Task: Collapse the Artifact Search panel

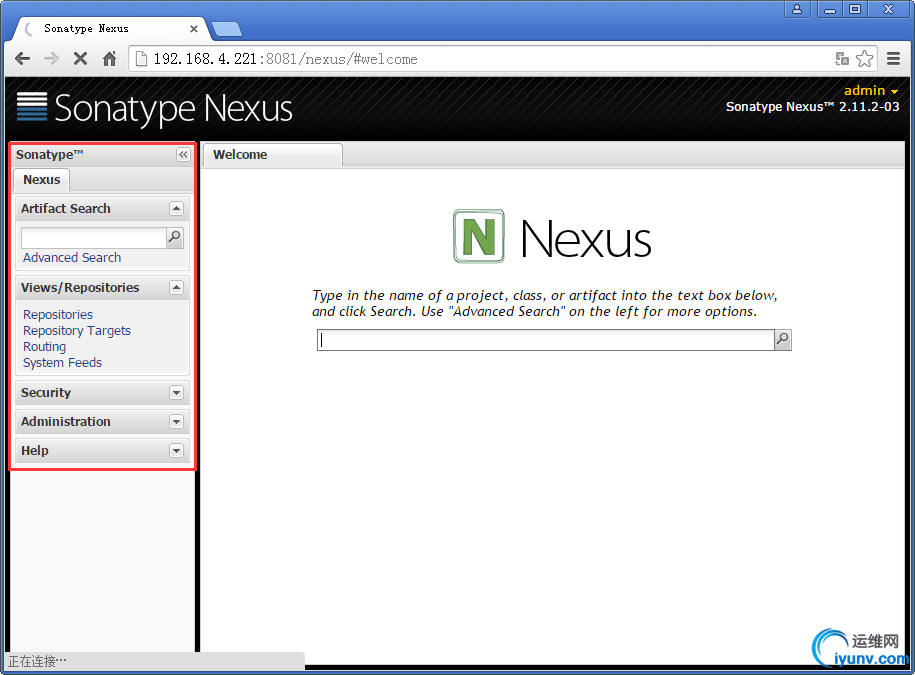Action: pyautogui.click(x=176, y=208)
